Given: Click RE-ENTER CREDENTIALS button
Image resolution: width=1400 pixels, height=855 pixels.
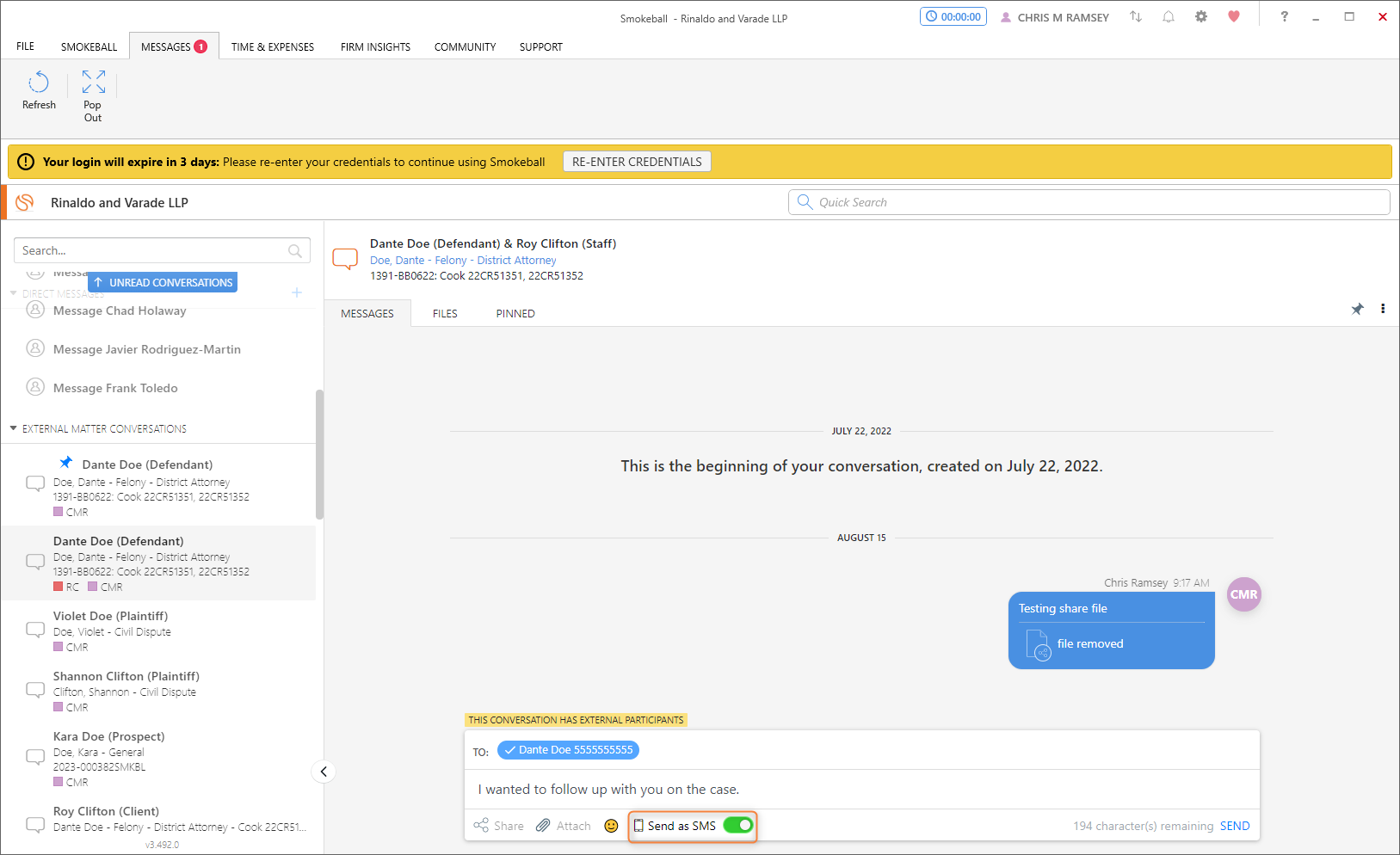Looking at the screenshot, I should [637, 162].
